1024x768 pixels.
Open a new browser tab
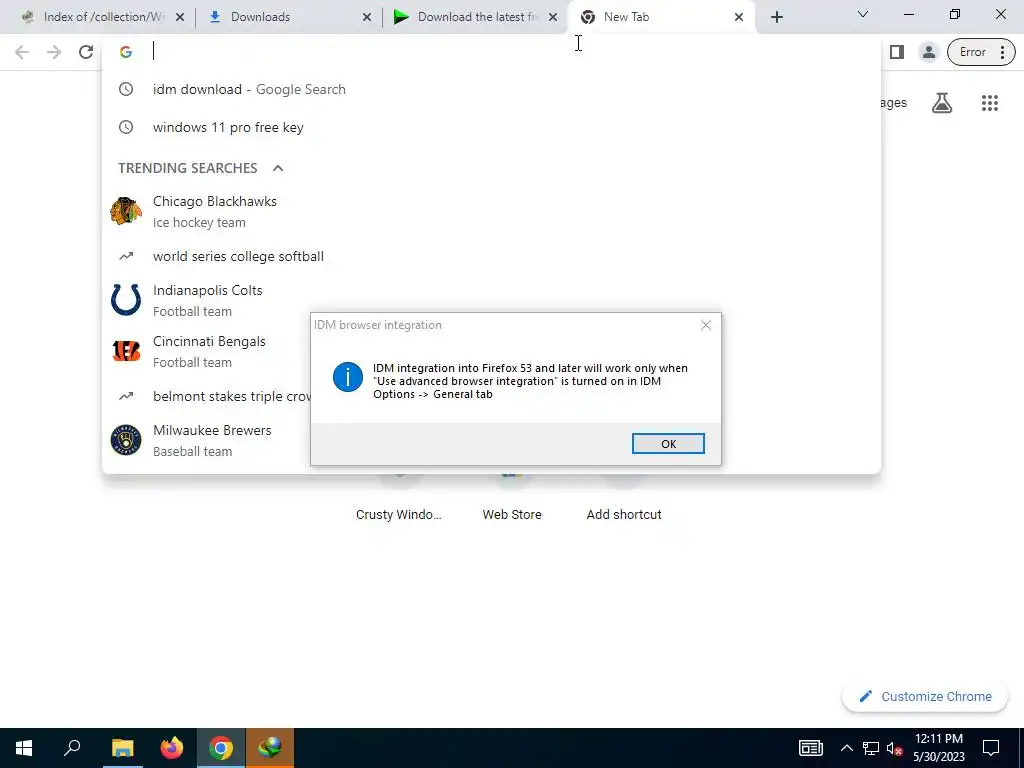pyautogui.click(x=776, y=17)
